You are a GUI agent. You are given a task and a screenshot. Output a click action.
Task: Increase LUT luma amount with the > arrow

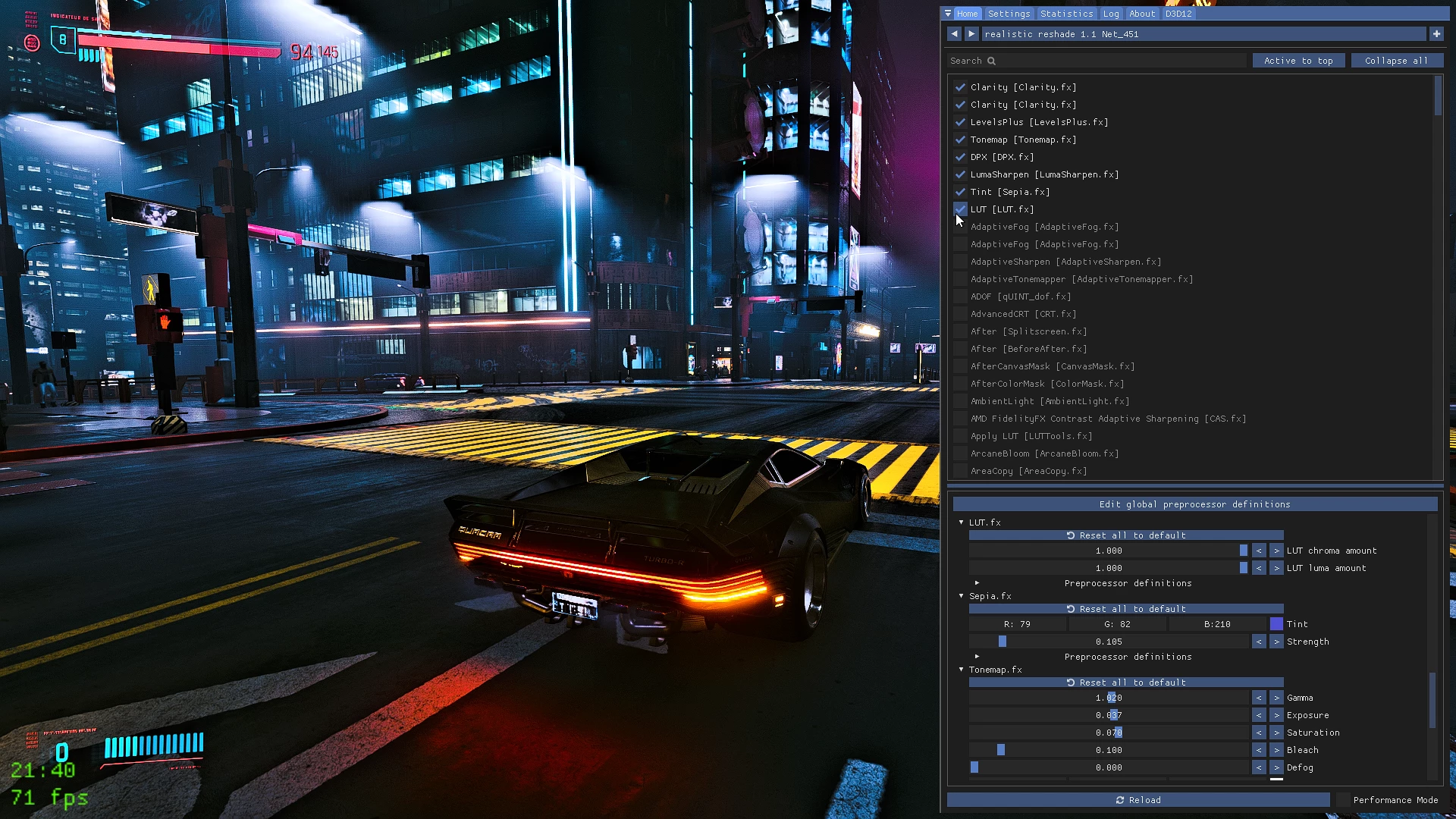pos(1276,568)
